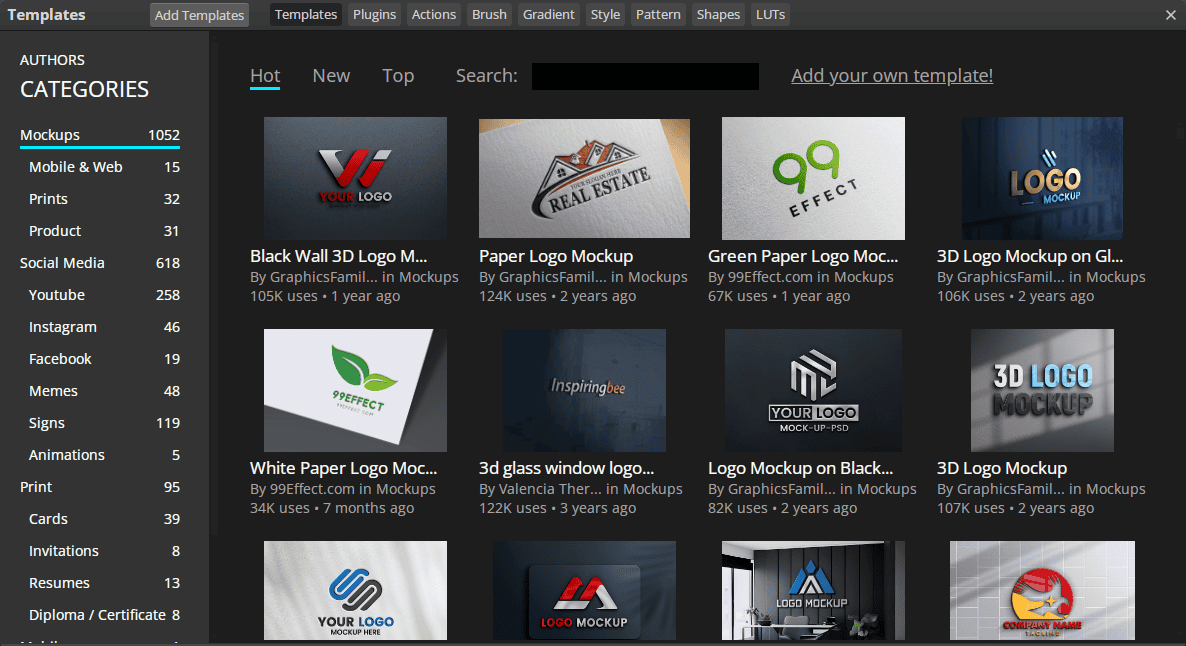Sort templates by Top
The width and height of the screenshot is (1186, 646).
click(x=398, y=76)
